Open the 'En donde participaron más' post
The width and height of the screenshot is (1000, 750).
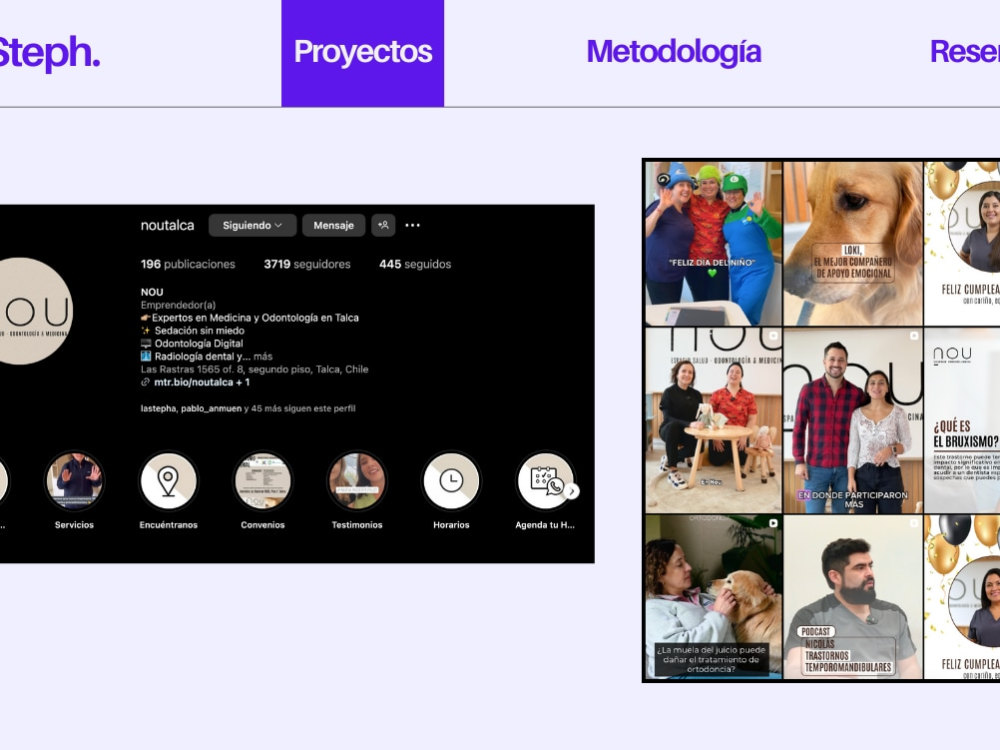click(853, 420)
